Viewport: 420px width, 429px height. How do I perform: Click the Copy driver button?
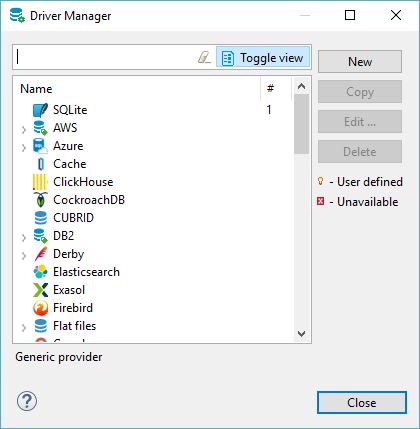(360, 92)
